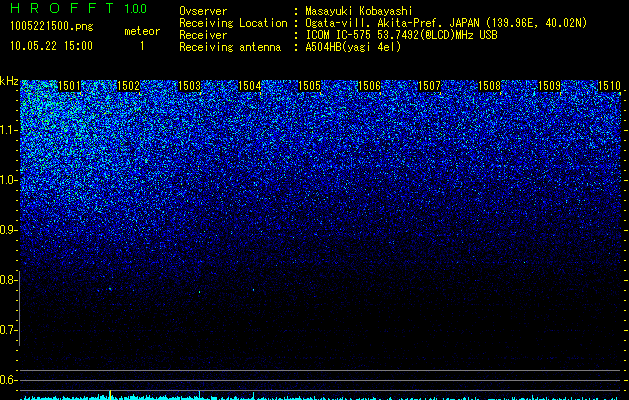The image size is (629, 400).
Task: Click the HROFFT 1.0.0 title text
Action: (x=78, y=8)
